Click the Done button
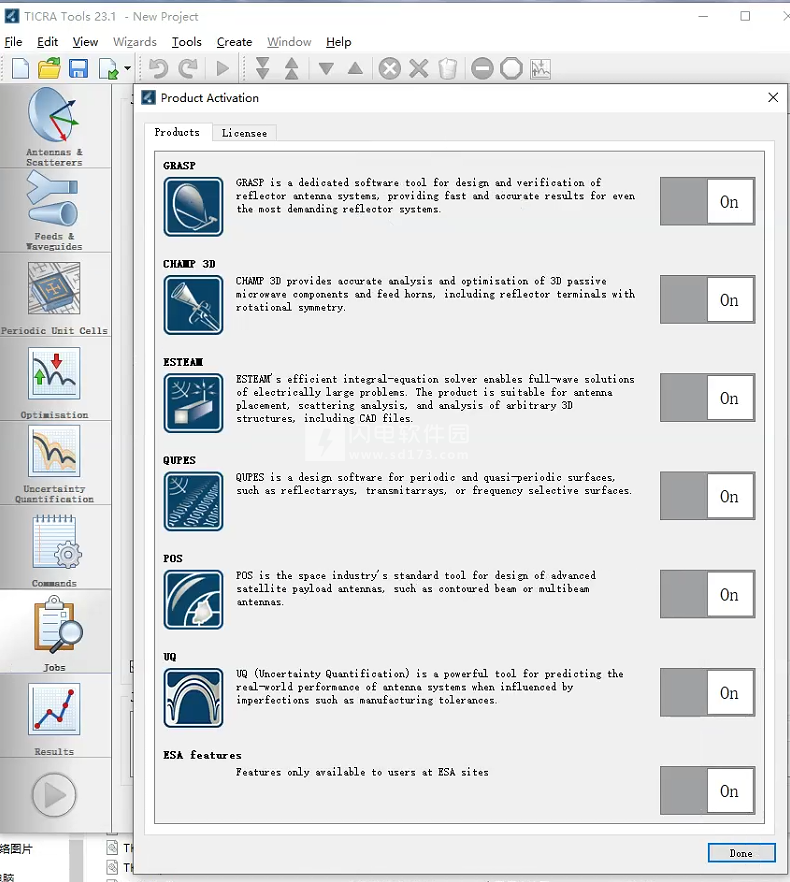Screen dimensions: 790x882 (741, 853)
